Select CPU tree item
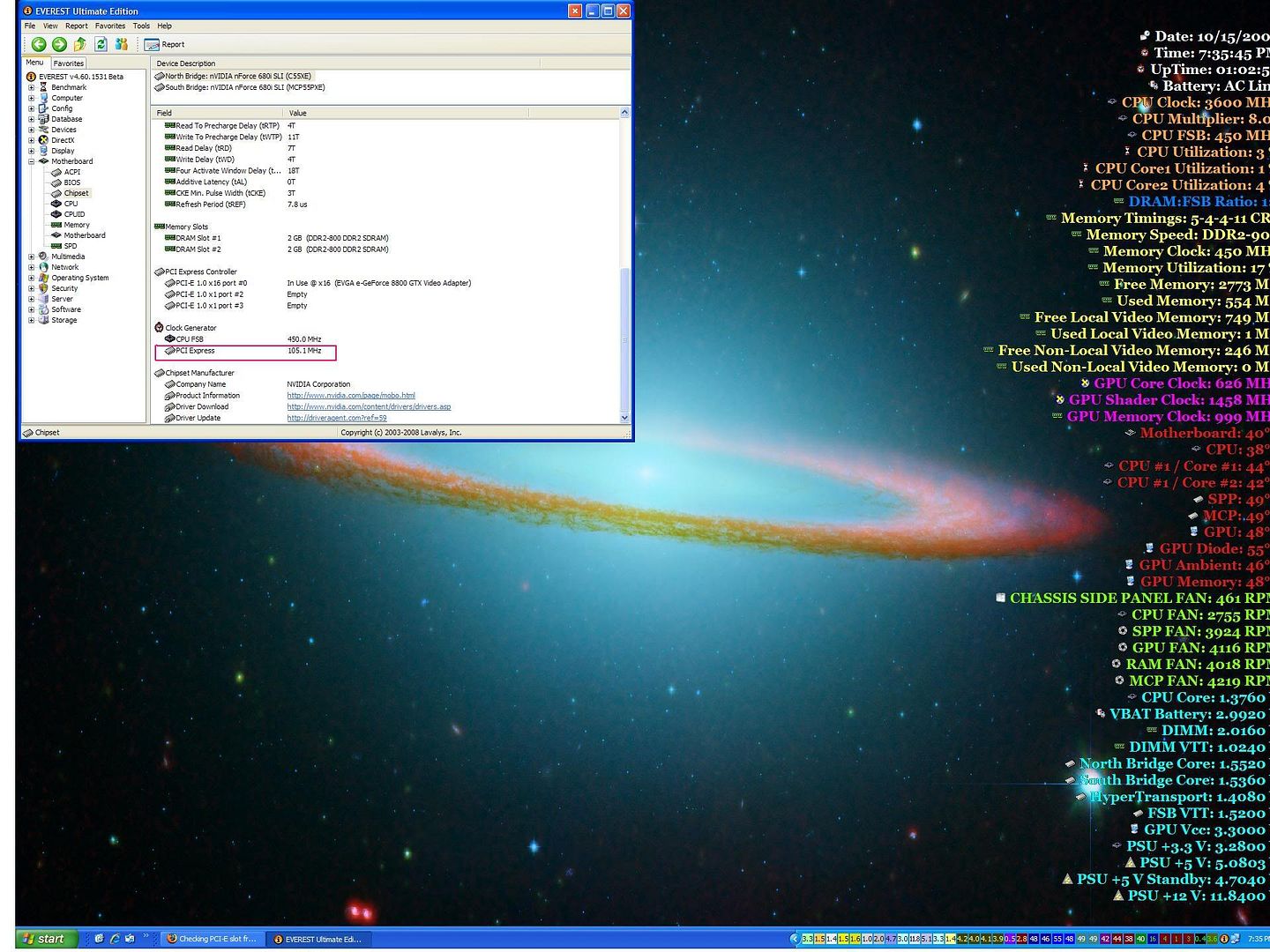The image size is (1270, 952). coord(71,204)
